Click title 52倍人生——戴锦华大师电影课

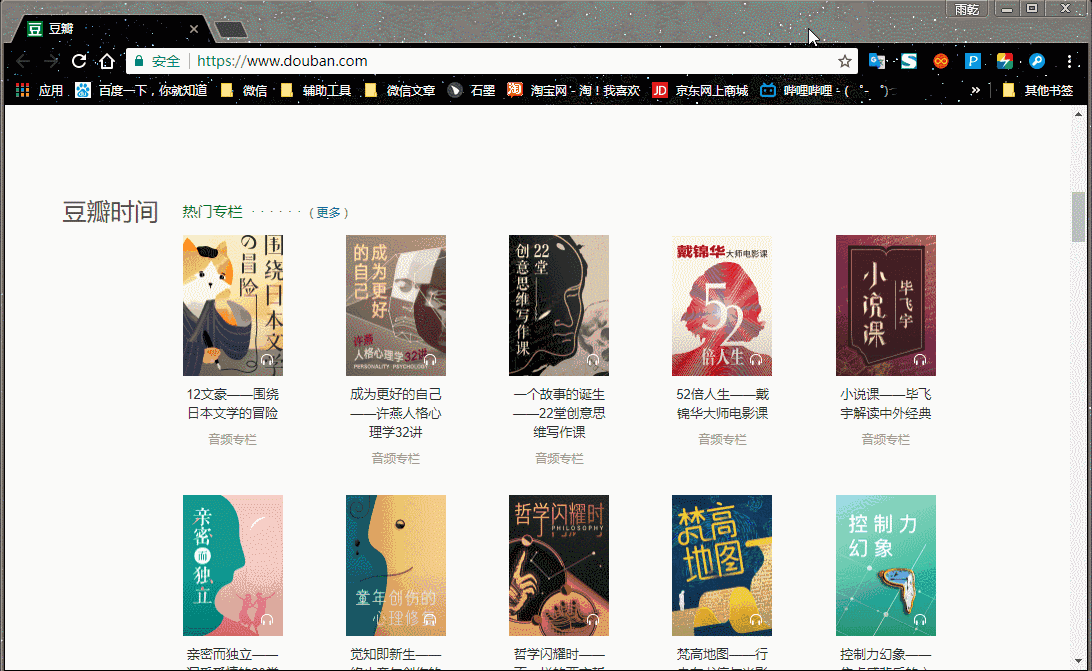click(722, 403)
